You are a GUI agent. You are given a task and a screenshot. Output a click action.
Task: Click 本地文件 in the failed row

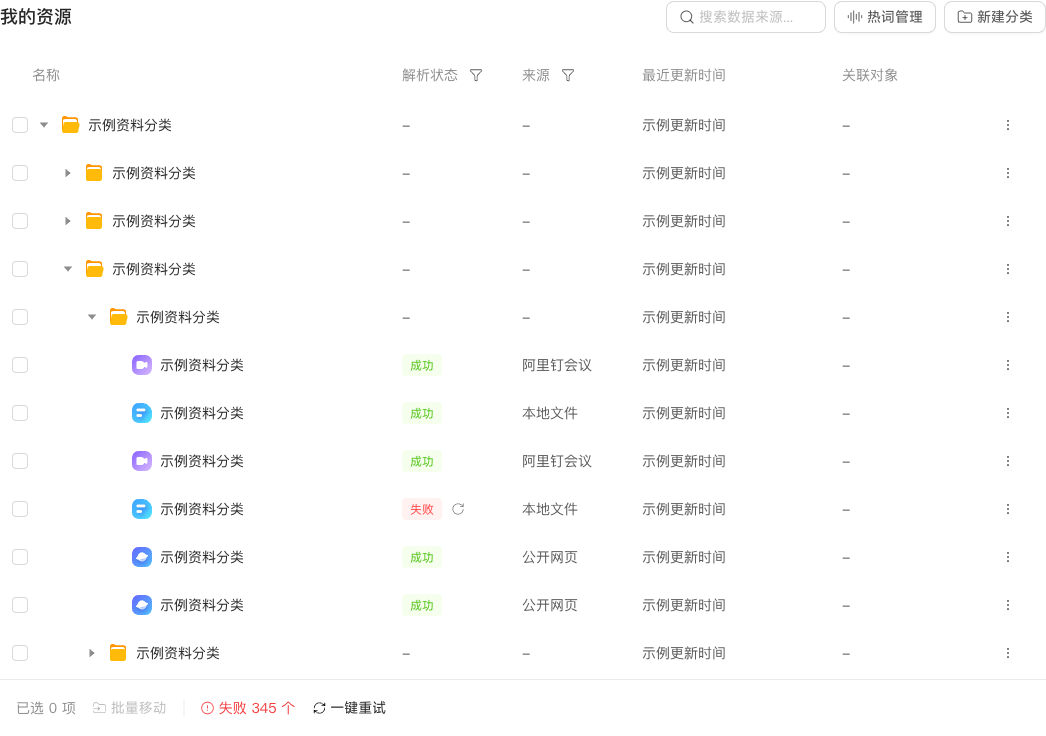tap(550, 509)
